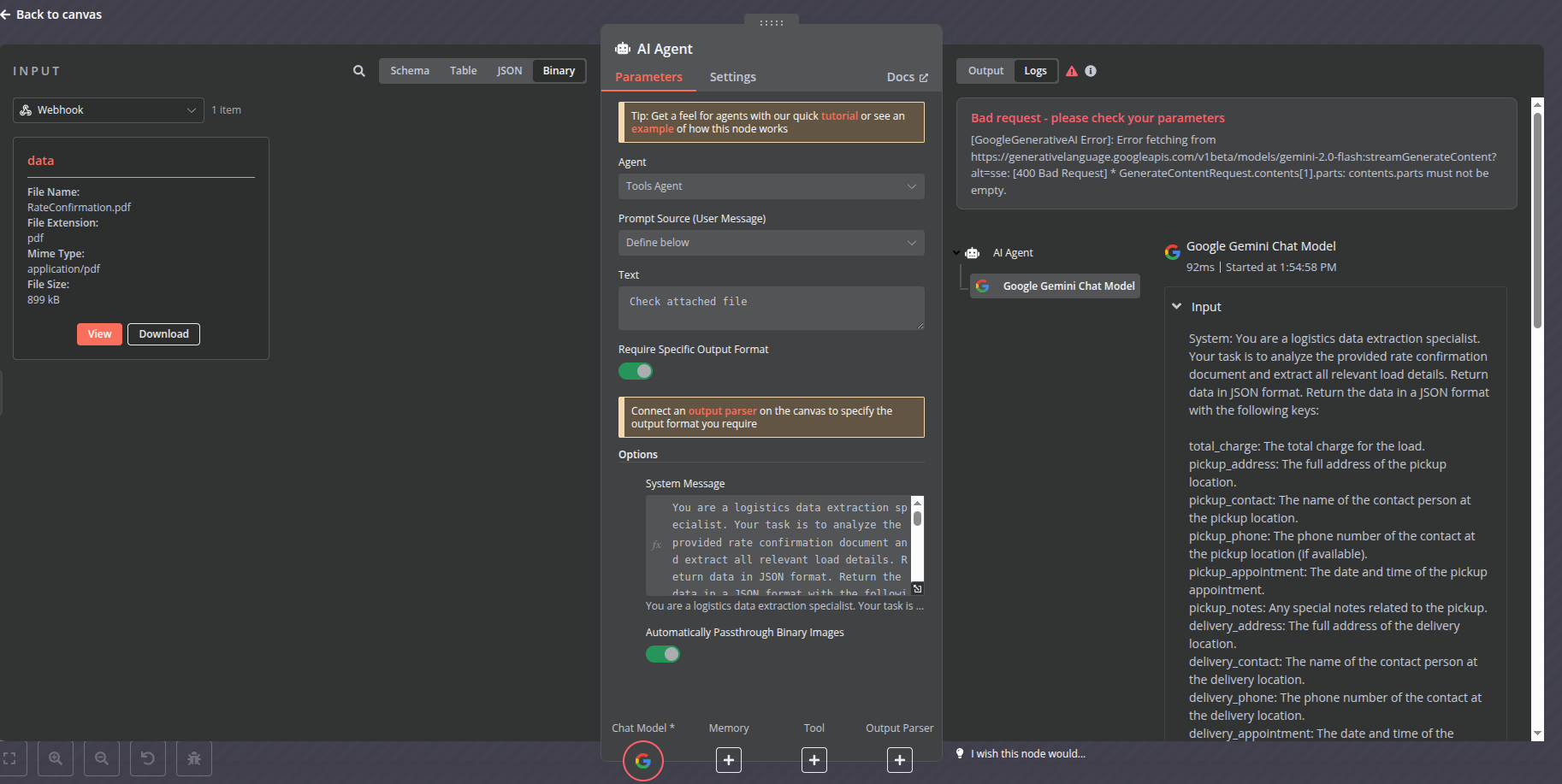Download the RateConfirmation.pdf binary file
Viewport: 1562px width, 784px height.
163,334
